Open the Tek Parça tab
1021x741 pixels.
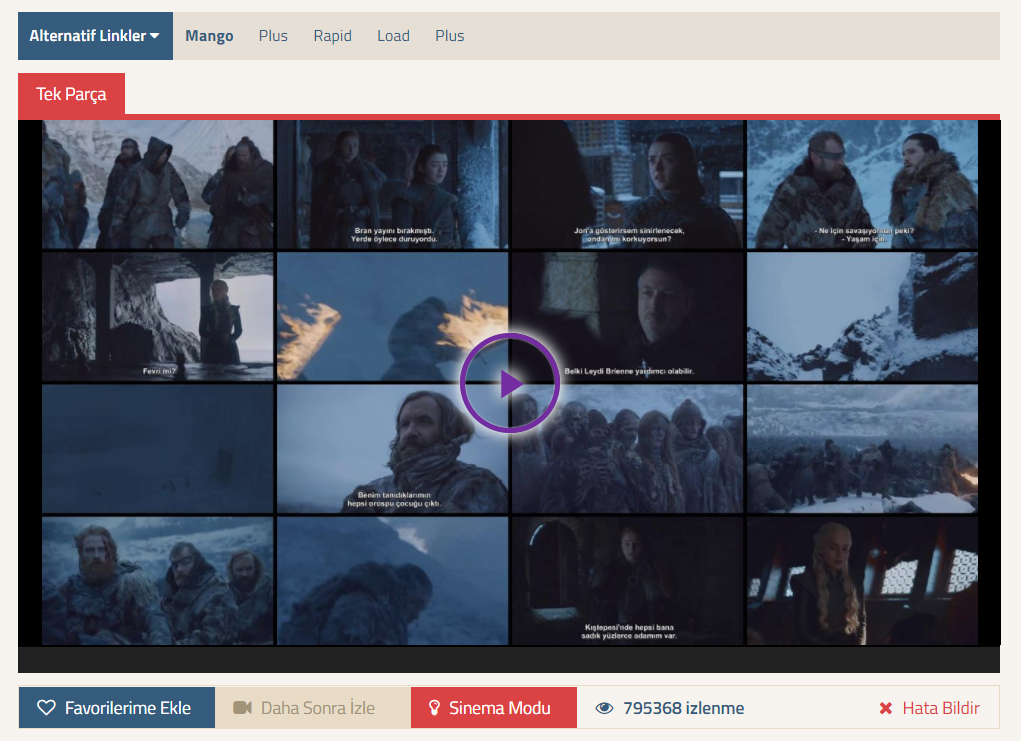click(71, 94)
